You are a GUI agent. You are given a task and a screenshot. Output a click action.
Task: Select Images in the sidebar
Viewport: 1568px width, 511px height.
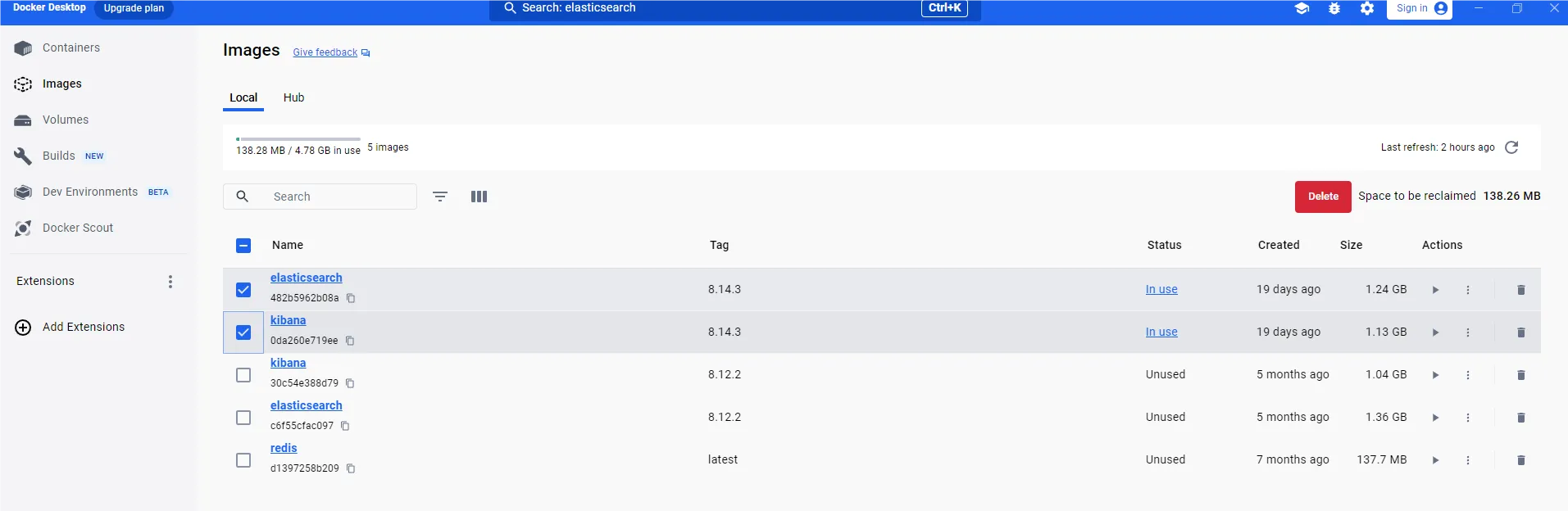click(x=62, y=84)
